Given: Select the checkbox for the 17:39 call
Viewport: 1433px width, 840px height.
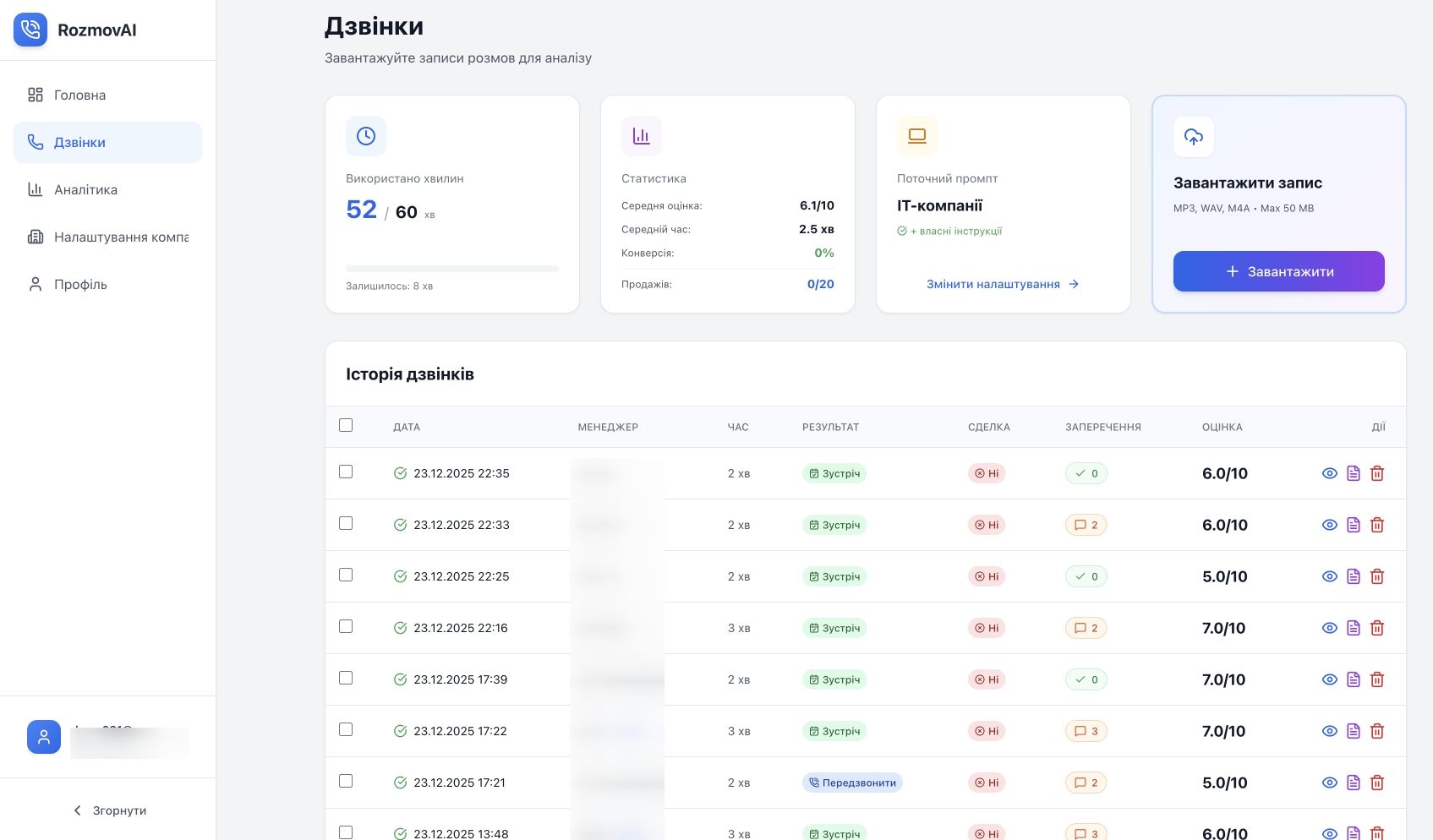Looking at the screenshot, I should [346, 678].
